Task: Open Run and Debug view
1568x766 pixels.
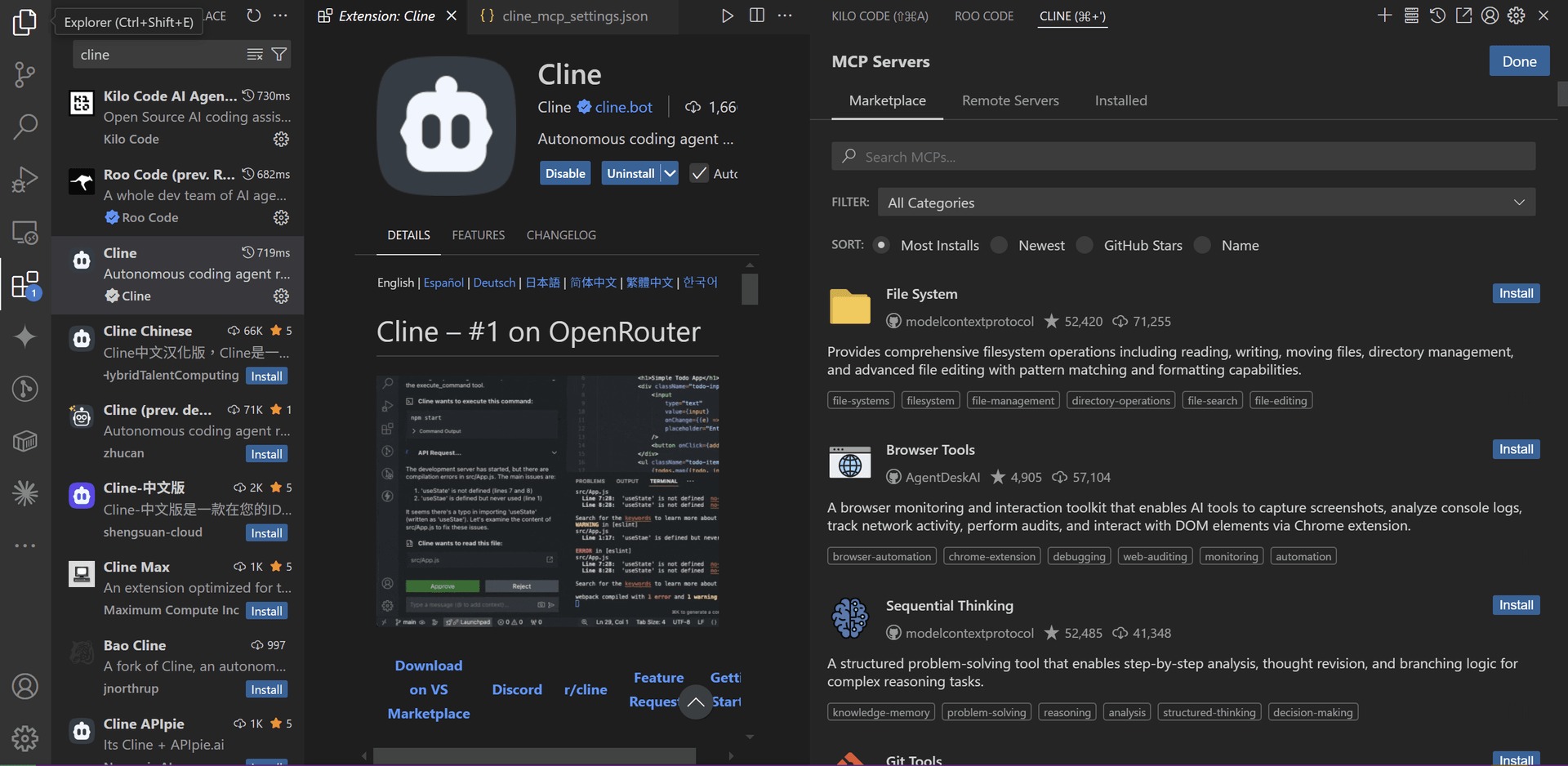Action: [25, 180]
